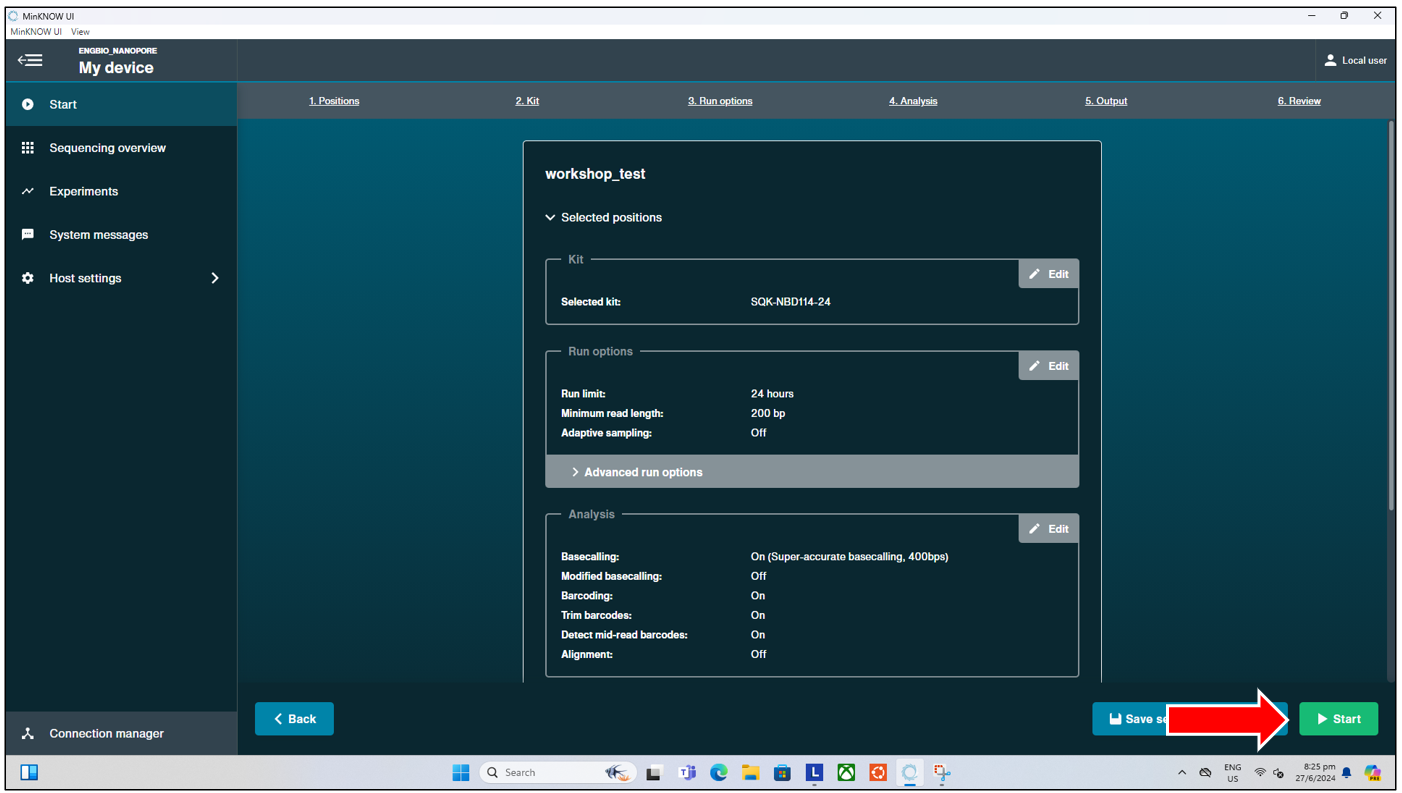The width and height of the screenshot is (1402, 793).
Task: Click the workshop_test experiment title
Action: pyautogui.click(x=595, y=174)
